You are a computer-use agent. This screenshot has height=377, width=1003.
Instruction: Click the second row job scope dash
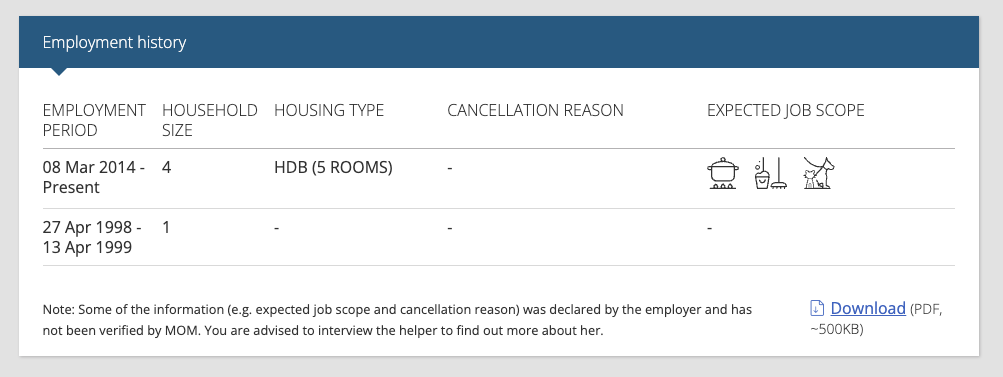(x=709, y=227)
